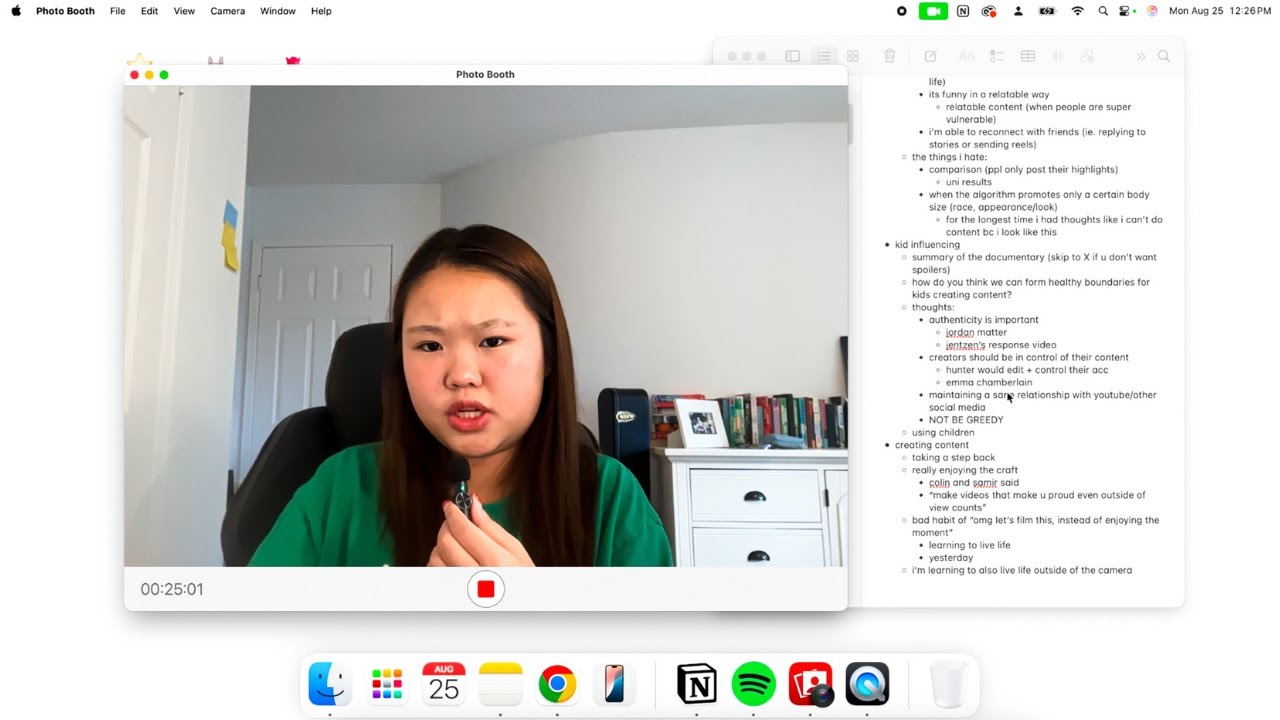Open the File menu

point(117,11)
